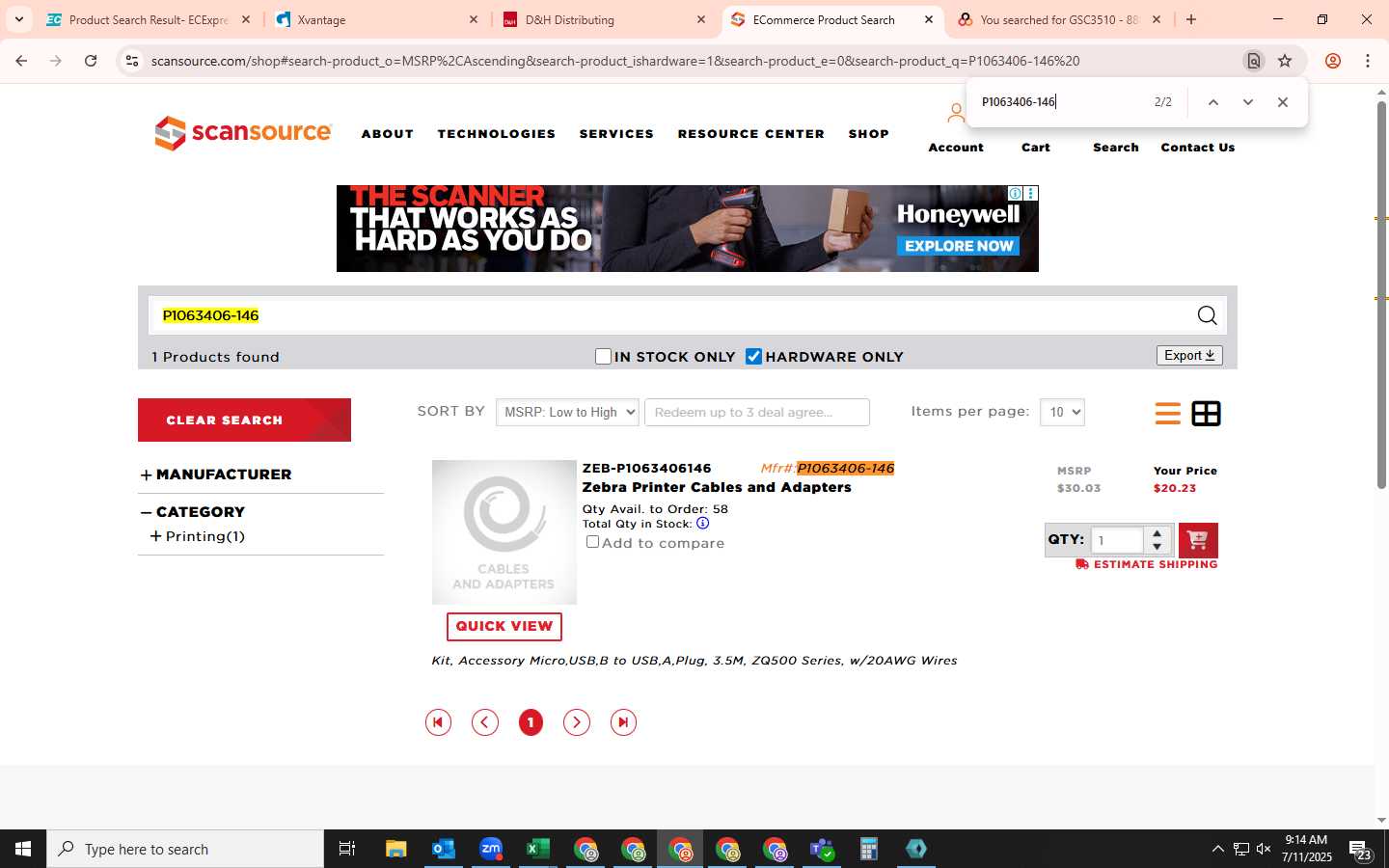Click the redeem deal agreement field
The width and height of the screenshot is (1389, 868).
tap(757, 412)
